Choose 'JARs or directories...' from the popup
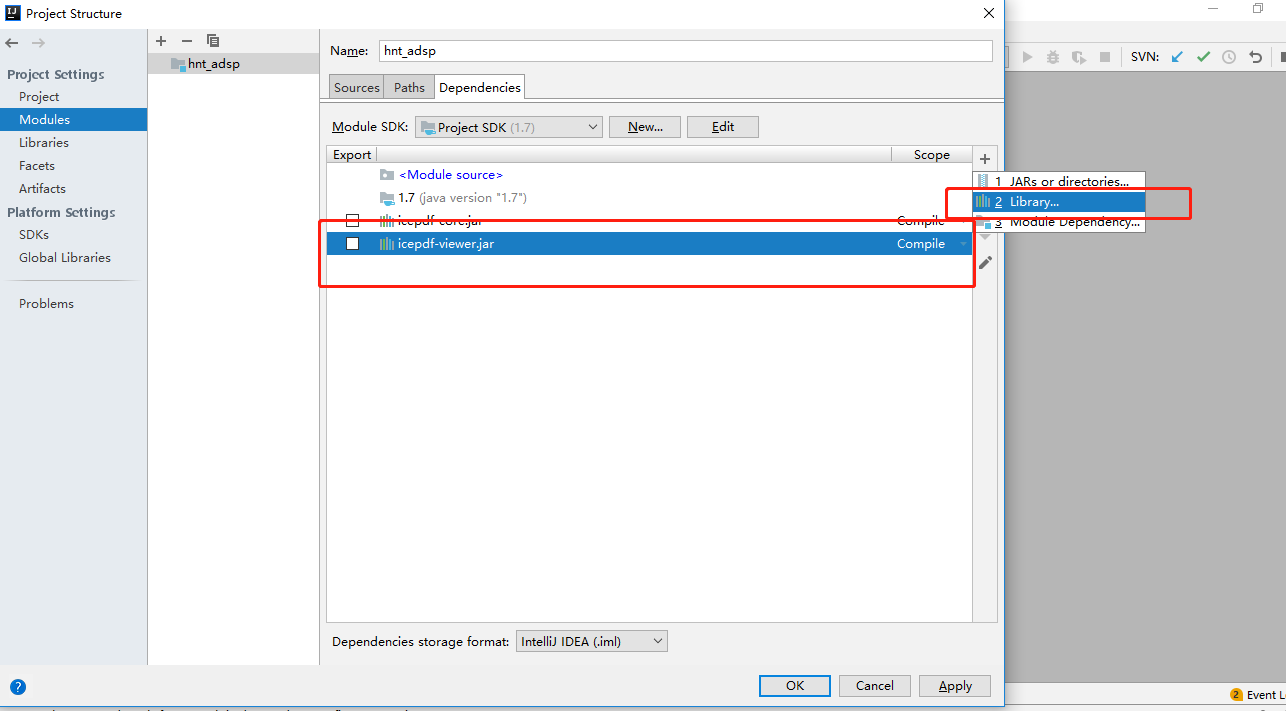This screenshot has height=711, width=1286. click(x=1059, y=182)
